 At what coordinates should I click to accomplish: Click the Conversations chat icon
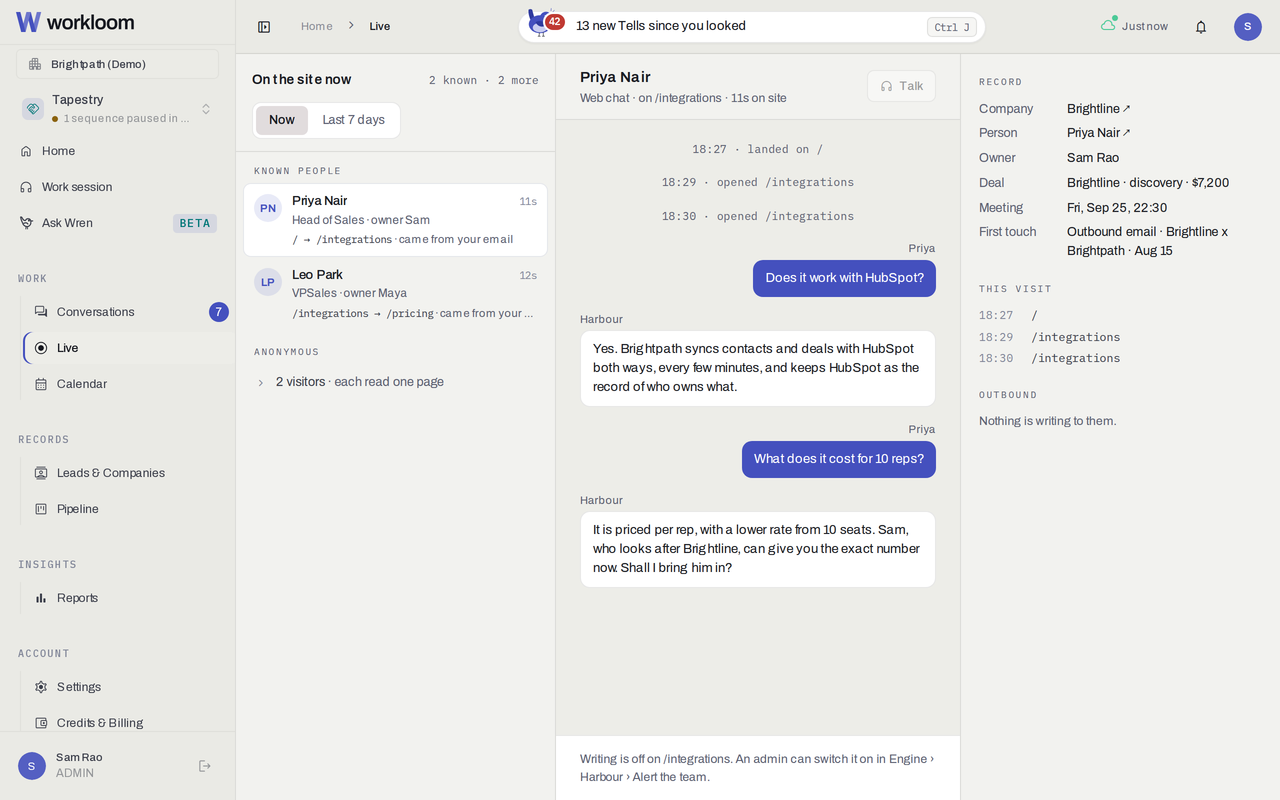(x=41, y=312)
